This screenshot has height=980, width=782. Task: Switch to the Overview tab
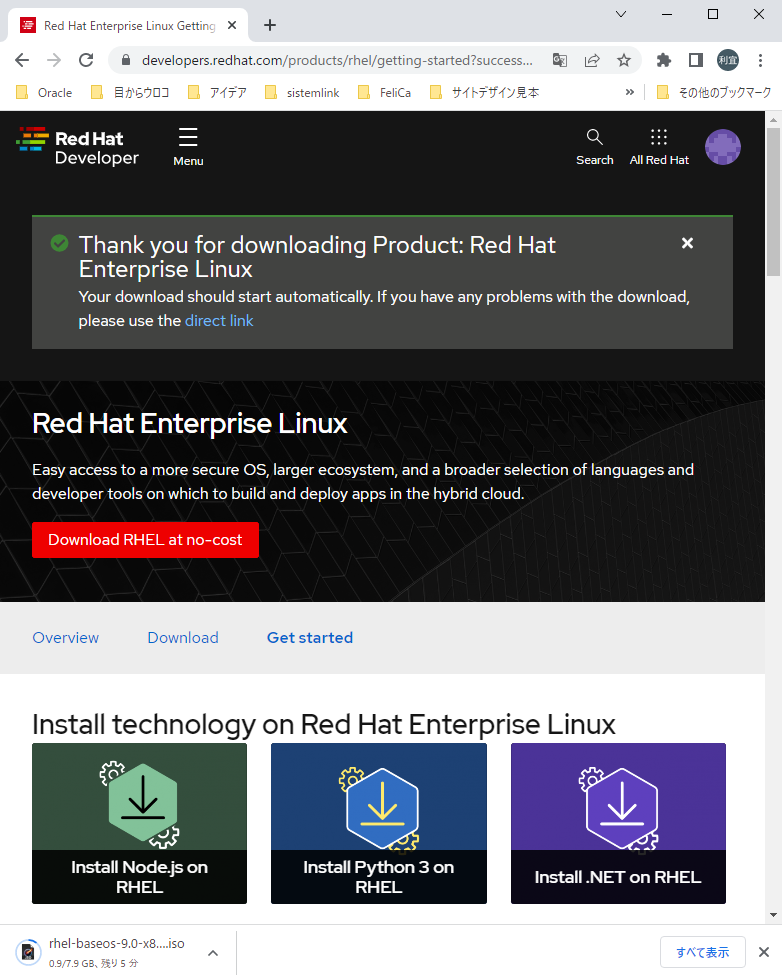point(66,638)
